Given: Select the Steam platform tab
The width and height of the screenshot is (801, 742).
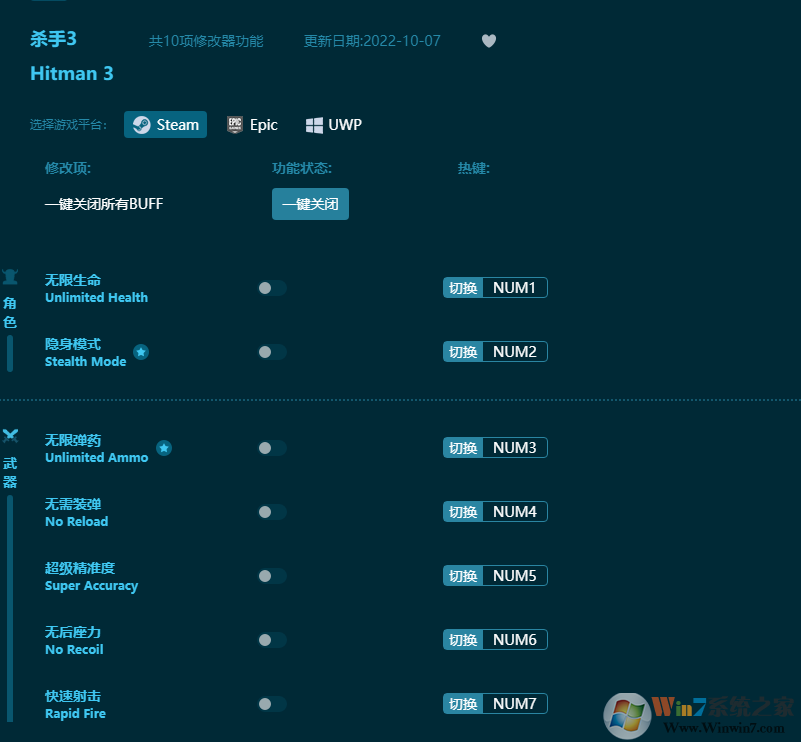Looking at the screenshot, I should [166, 125].
